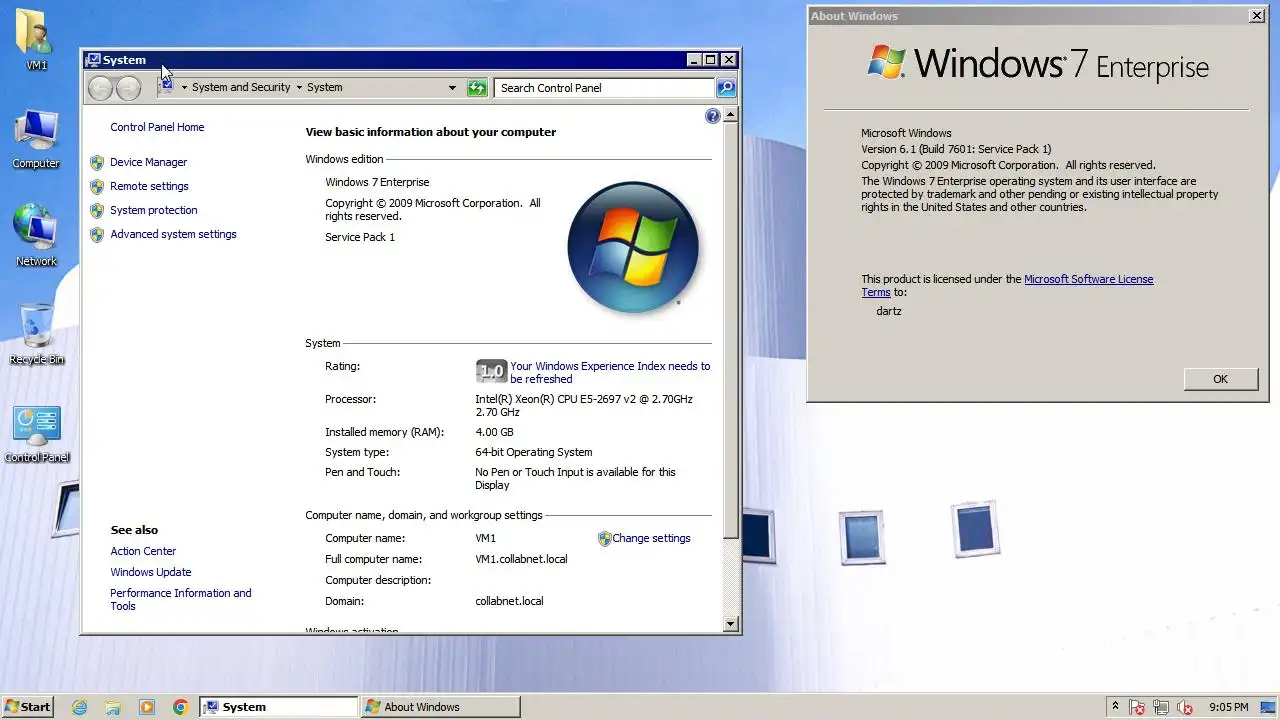The width and height of the screenshot is (1280, 720).
Task: Click the System breadcrumb segment
Action: tap(324, 88)
